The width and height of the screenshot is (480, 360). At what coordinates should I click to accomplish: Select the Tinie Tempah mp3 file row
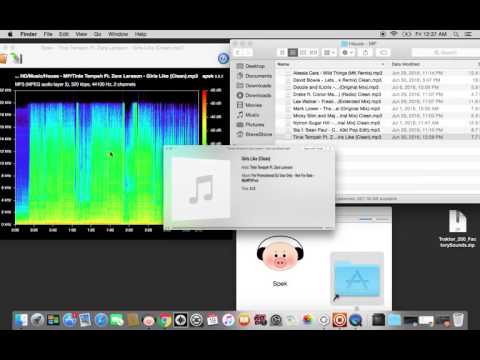(378, 137)
